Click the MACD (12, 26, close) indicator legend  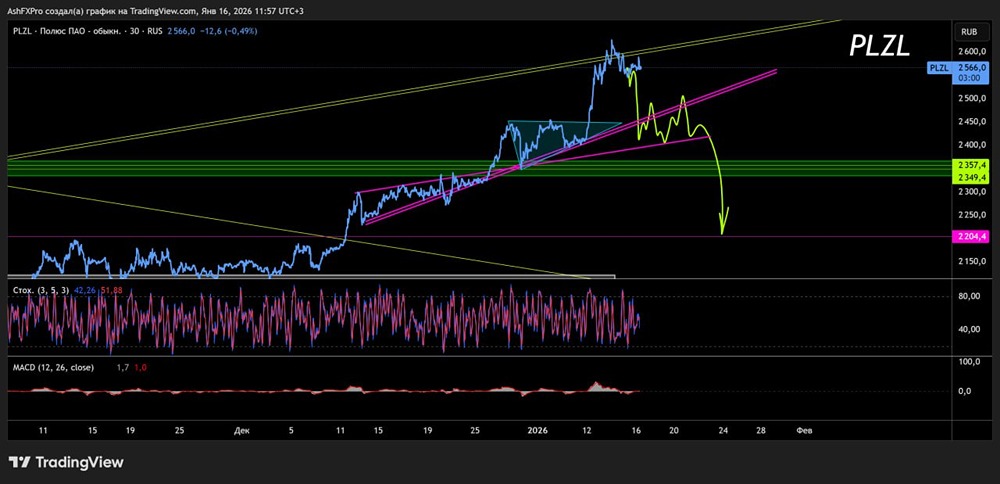point(54,367)
